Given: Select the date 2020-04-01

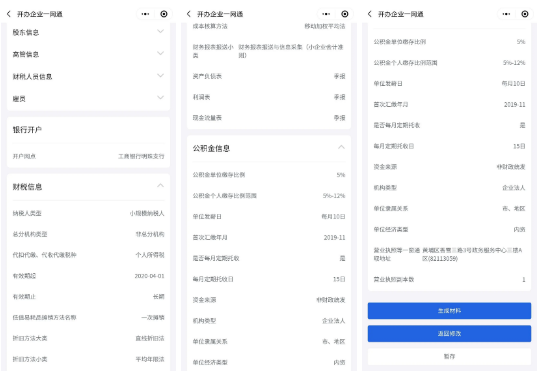Looking at the screenshot, I should tap(149, 276).
